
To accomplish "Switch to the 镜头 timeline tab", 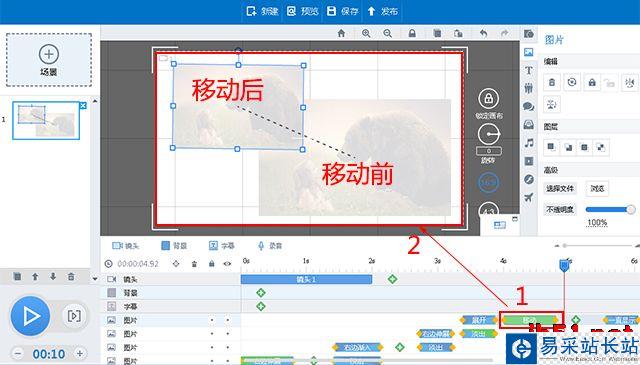I will (126, 245).
